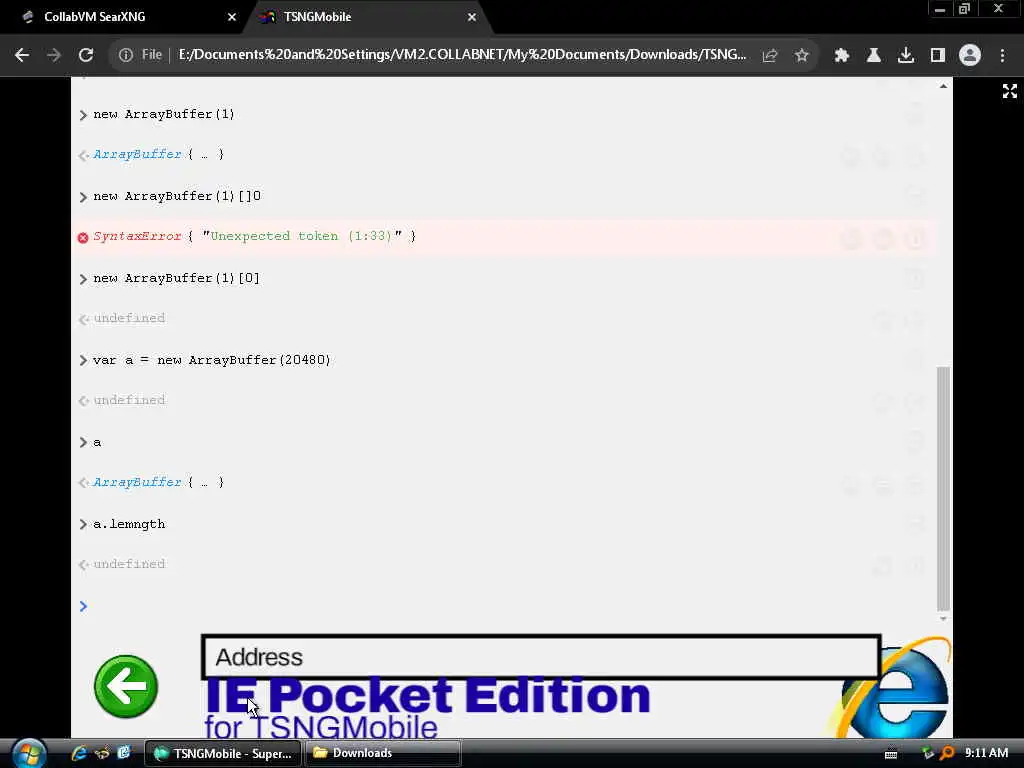Viewport: 1024px width, 768px height.
Task: Open Chrome Labs flask icon
Action: [x=873, y=56]
